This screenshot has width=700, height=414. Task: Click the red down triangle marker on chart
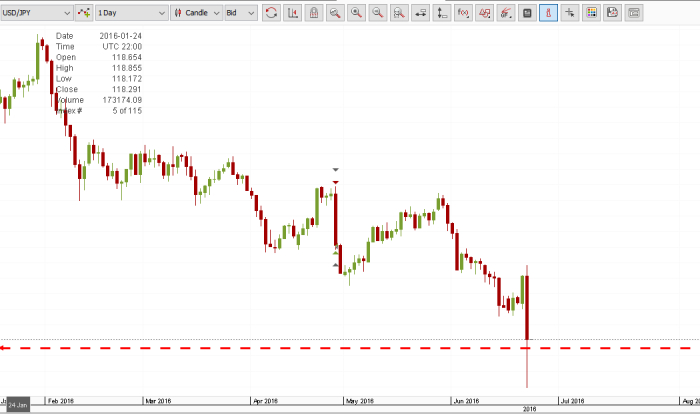[336, 182]
